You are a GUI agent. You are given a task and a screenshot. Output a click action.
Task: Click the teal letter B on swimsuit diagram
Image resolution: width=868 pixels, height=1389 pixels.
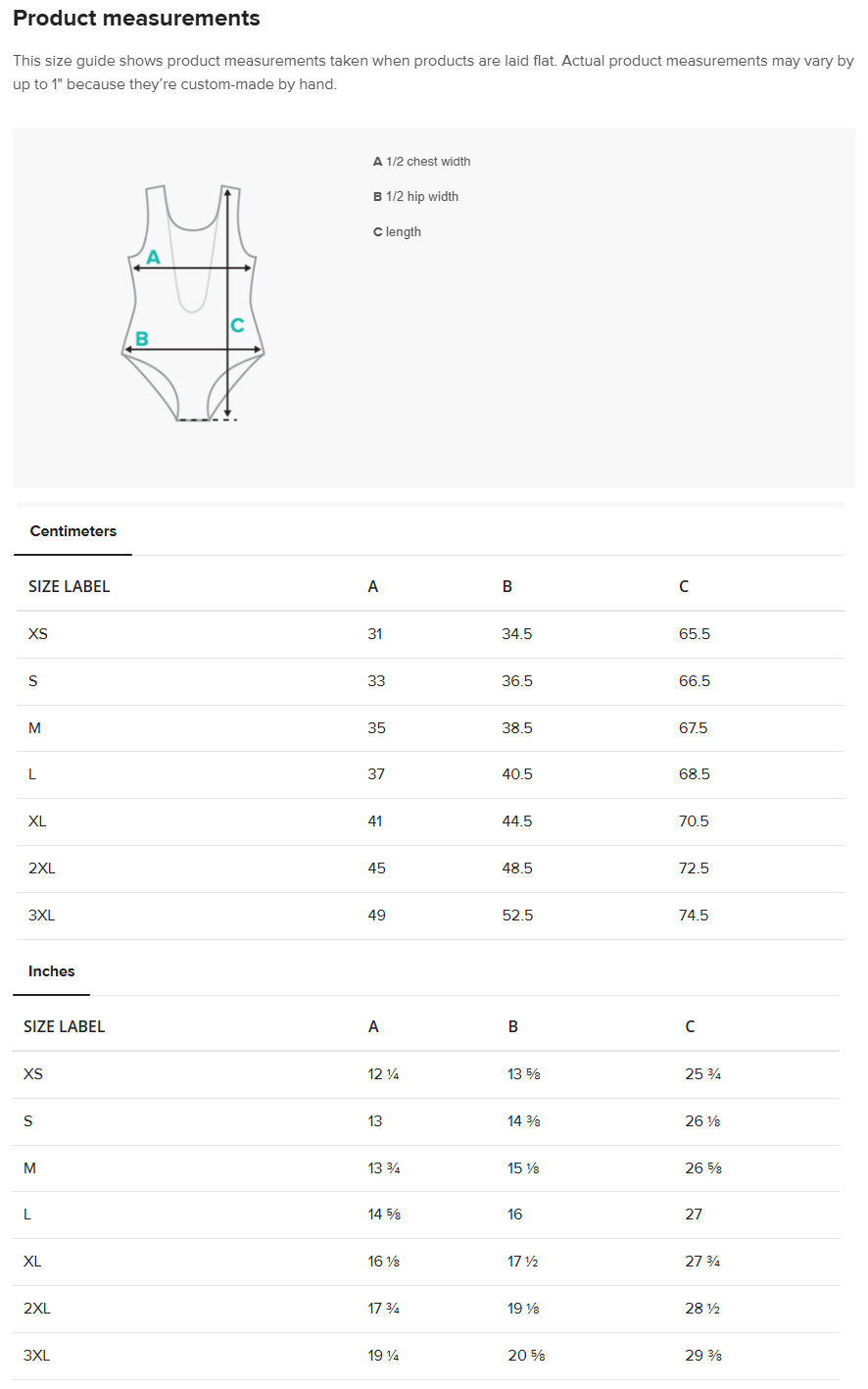[x=142, y=339]
